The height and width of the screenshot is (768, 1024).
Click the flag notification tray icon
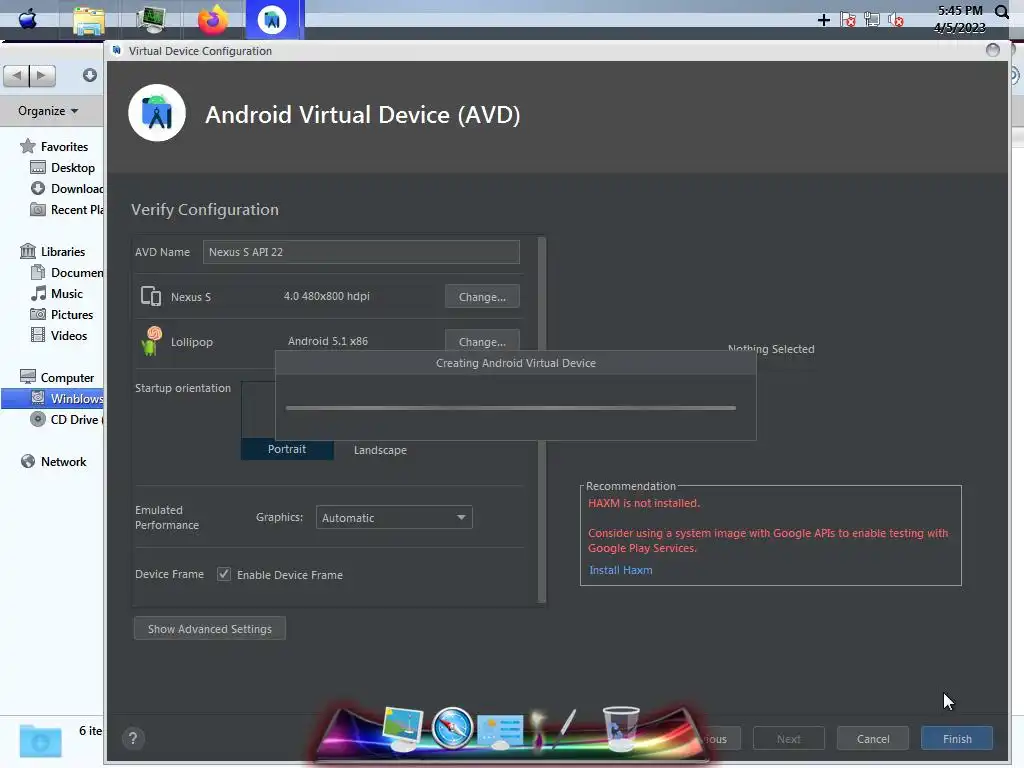pos(848,20)
